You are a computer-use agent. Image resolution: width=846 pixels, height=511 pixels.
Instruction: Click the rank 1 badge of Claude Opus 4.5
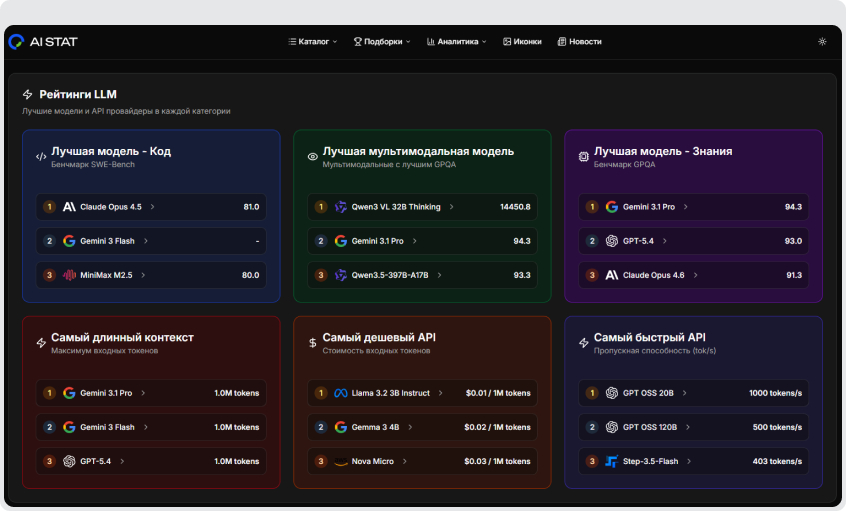pos(49,207)
